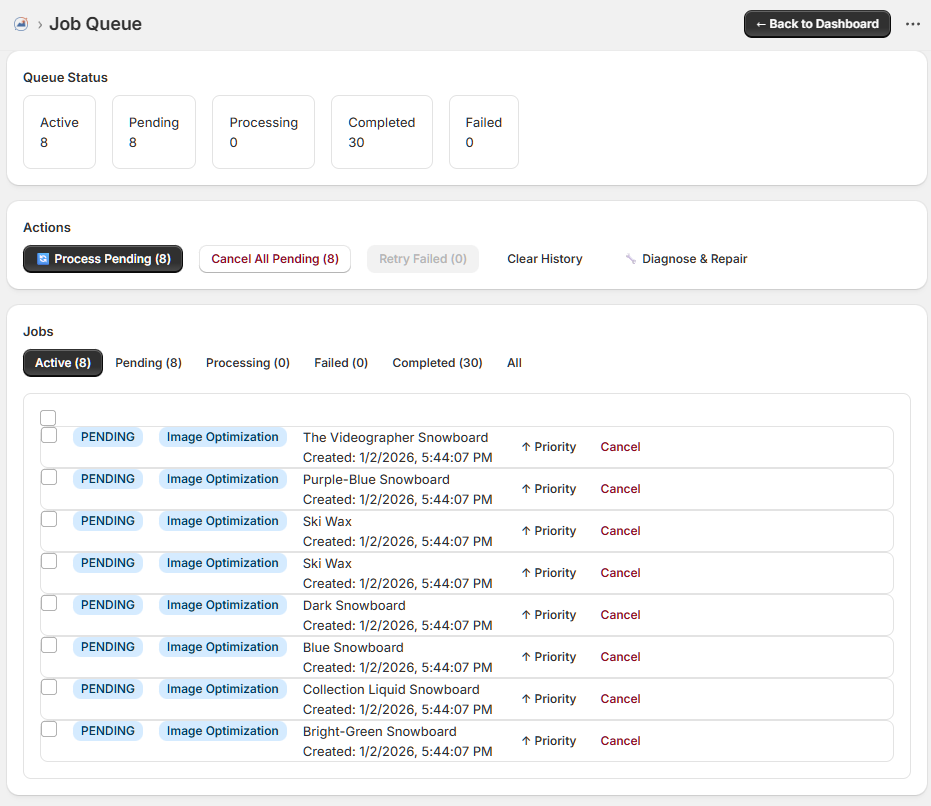Image resolution: width=931 pixels, height=806 pixels.
Task: Clear the job history
Action: (x=544, y=259)
